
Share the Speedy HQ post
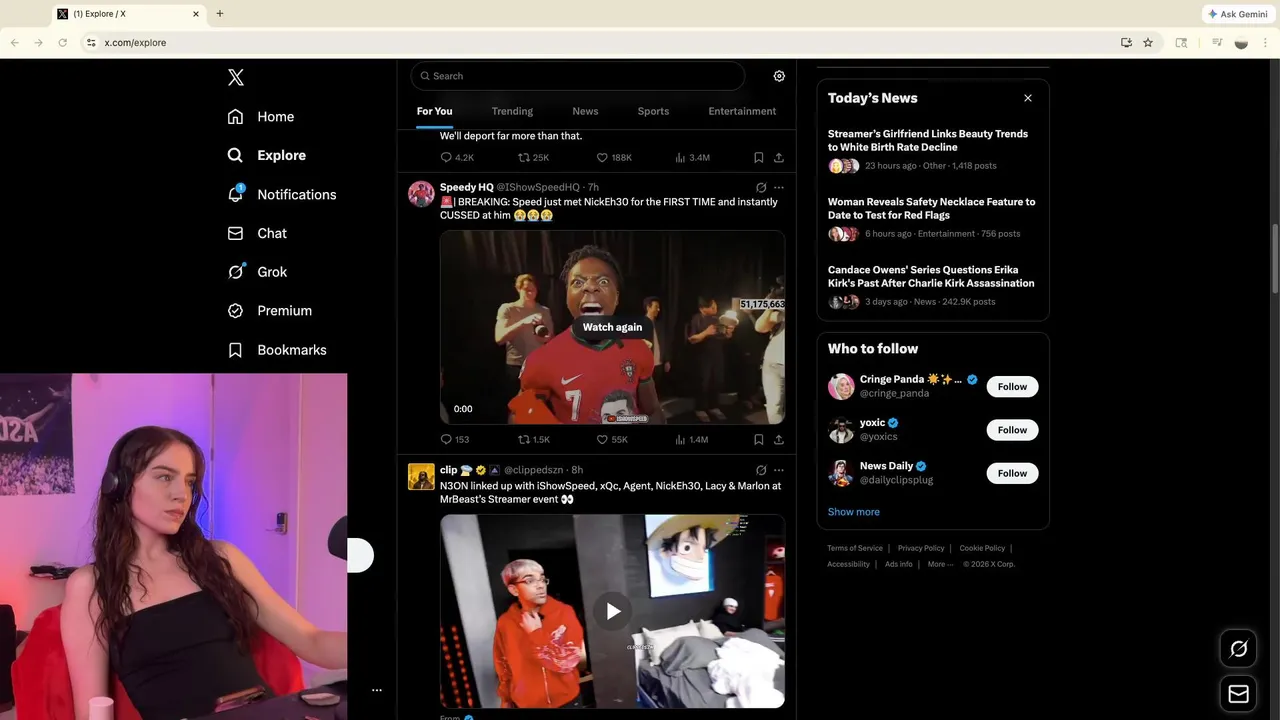(x=779, y=440)
